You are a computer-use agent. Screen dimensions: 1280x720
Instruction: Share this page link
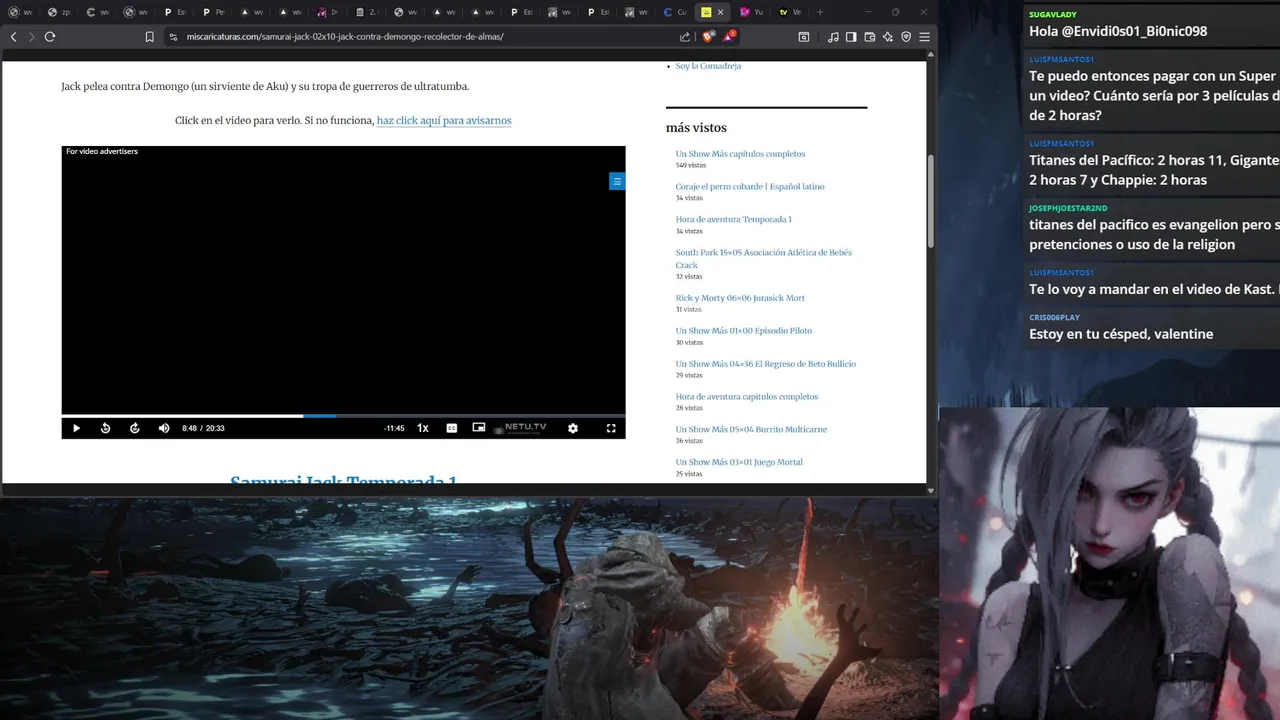[685, 37]
